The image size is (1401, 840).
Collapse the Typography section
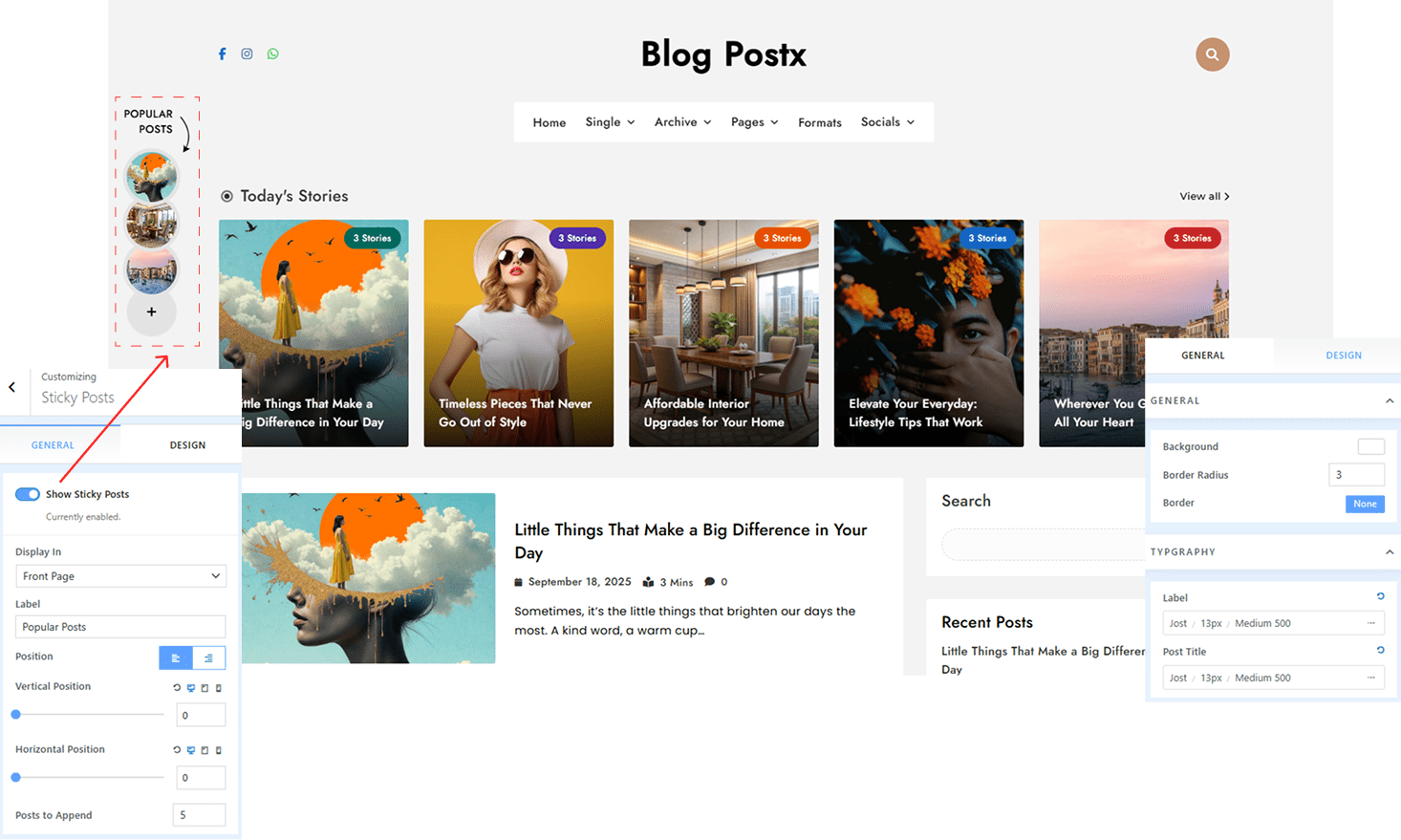point(1389,552)
